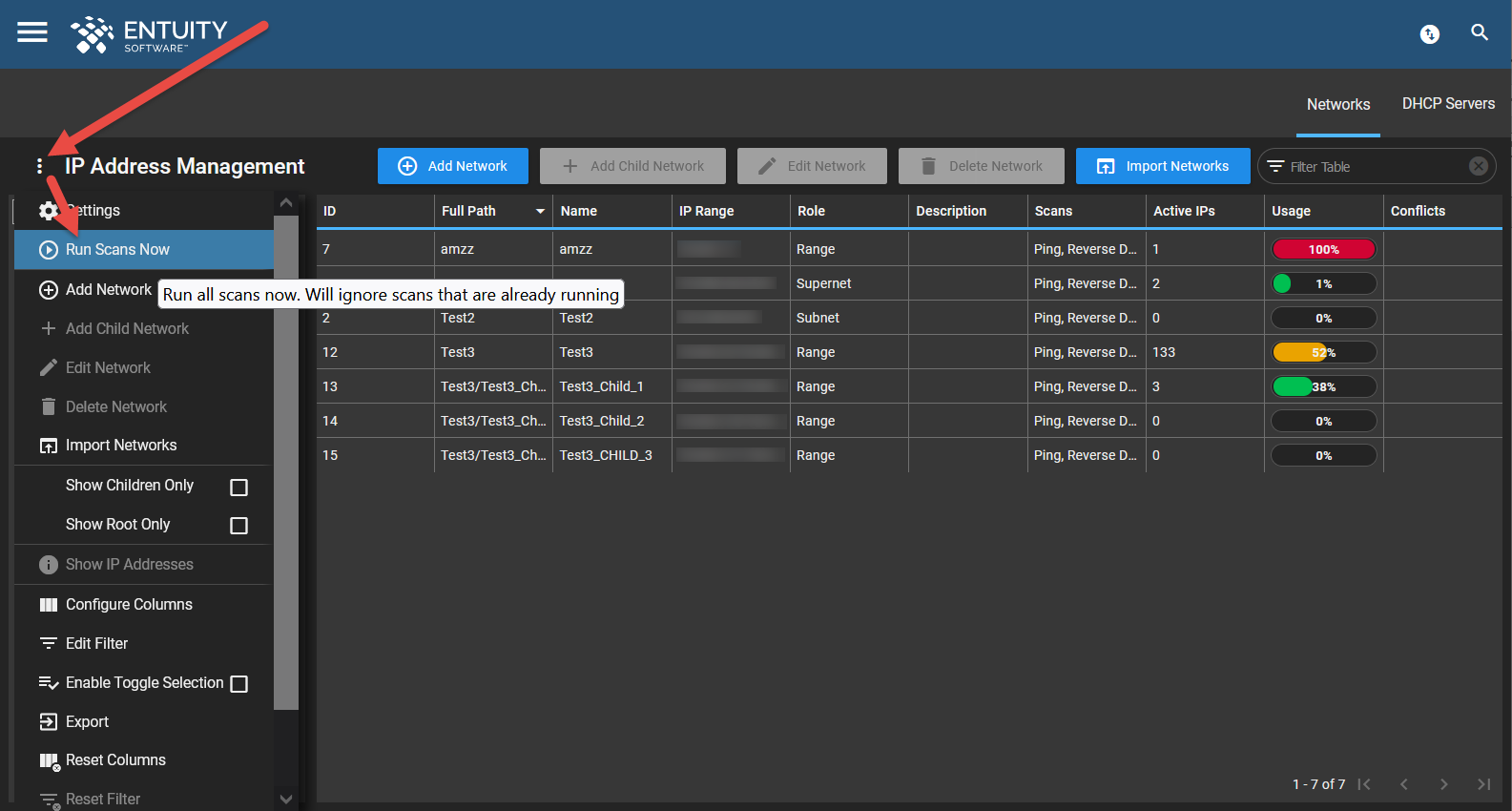
Task: Tick the Show Root Only checkbox
Action: tap(239, 526)
